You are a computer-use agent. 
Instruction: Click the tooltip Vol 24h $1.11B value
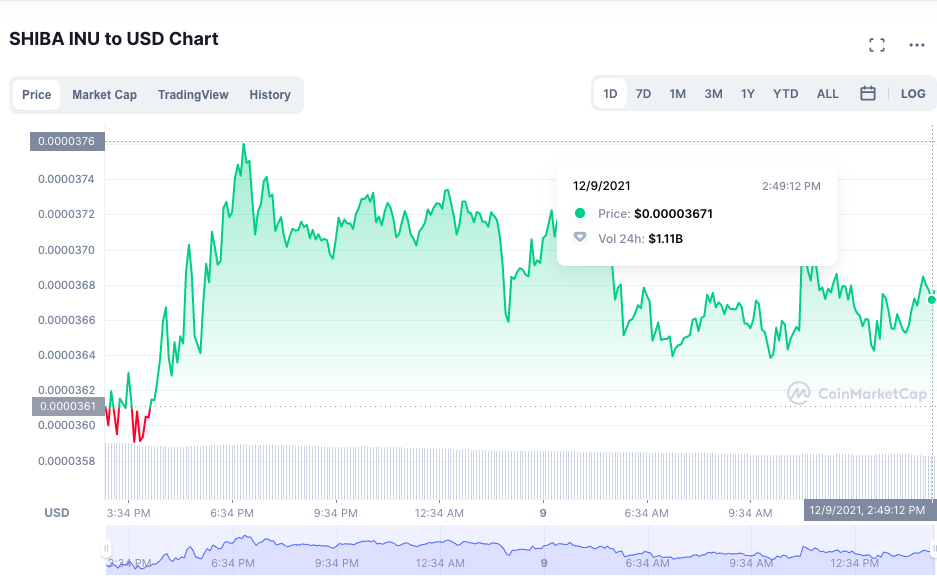666,239
